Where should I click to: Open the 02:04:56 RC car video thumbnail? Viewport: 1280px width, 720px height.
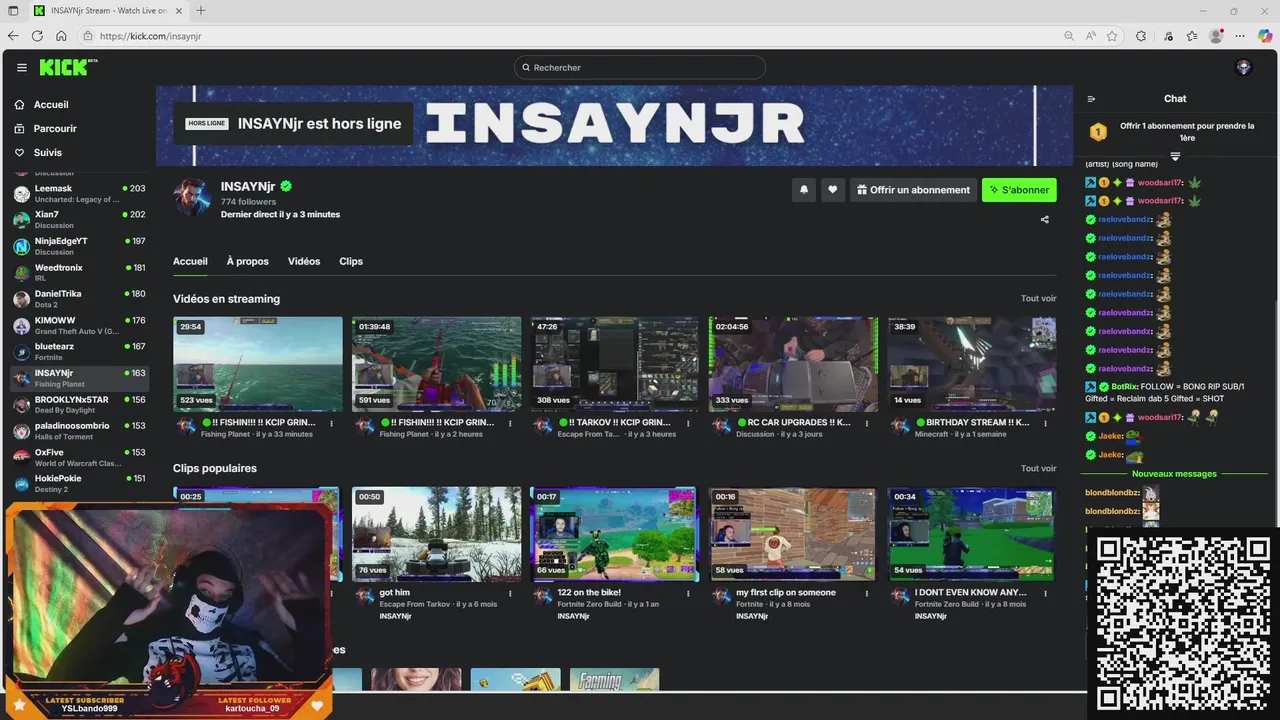(793, 364)
